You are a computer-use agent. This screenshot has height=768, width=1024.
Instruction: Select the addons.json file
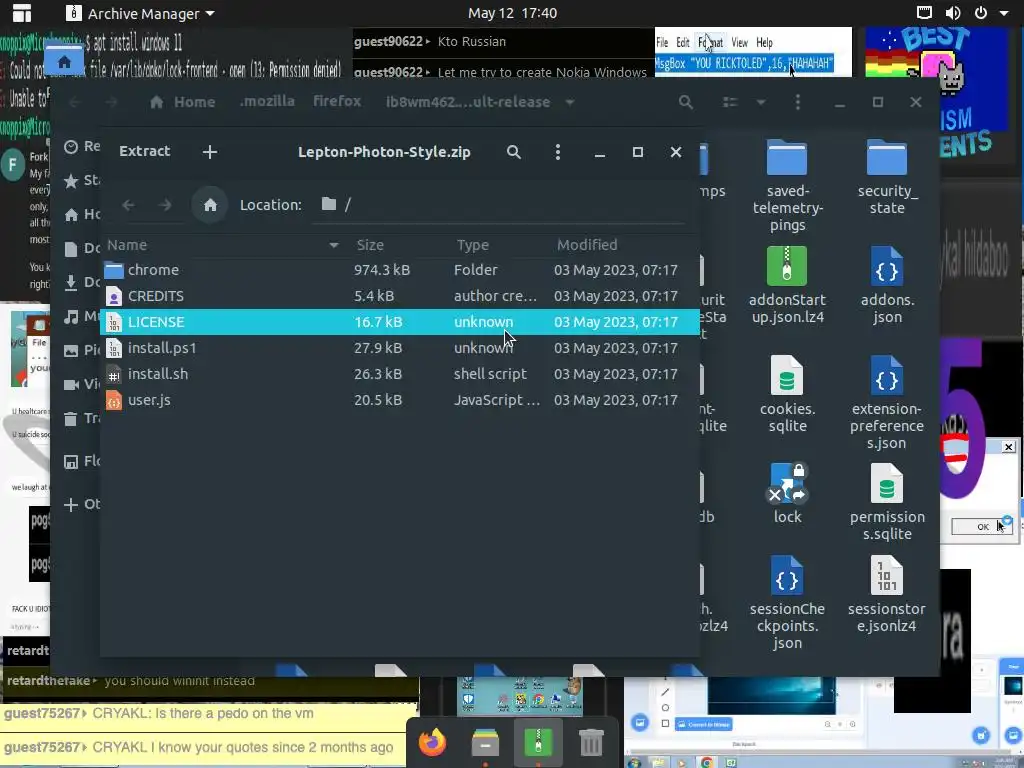(x=887, y=285)
